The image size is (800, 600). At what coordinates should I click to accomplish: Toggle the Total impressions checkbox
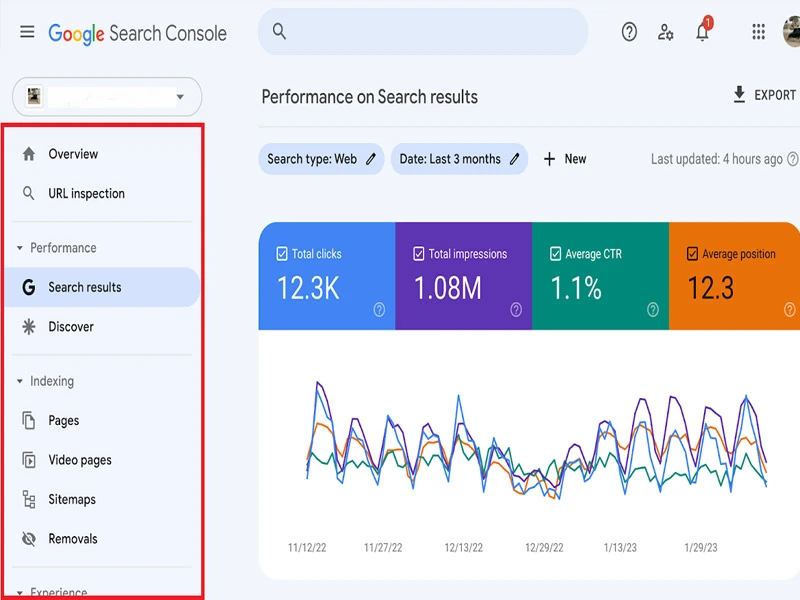click(418, 254)
